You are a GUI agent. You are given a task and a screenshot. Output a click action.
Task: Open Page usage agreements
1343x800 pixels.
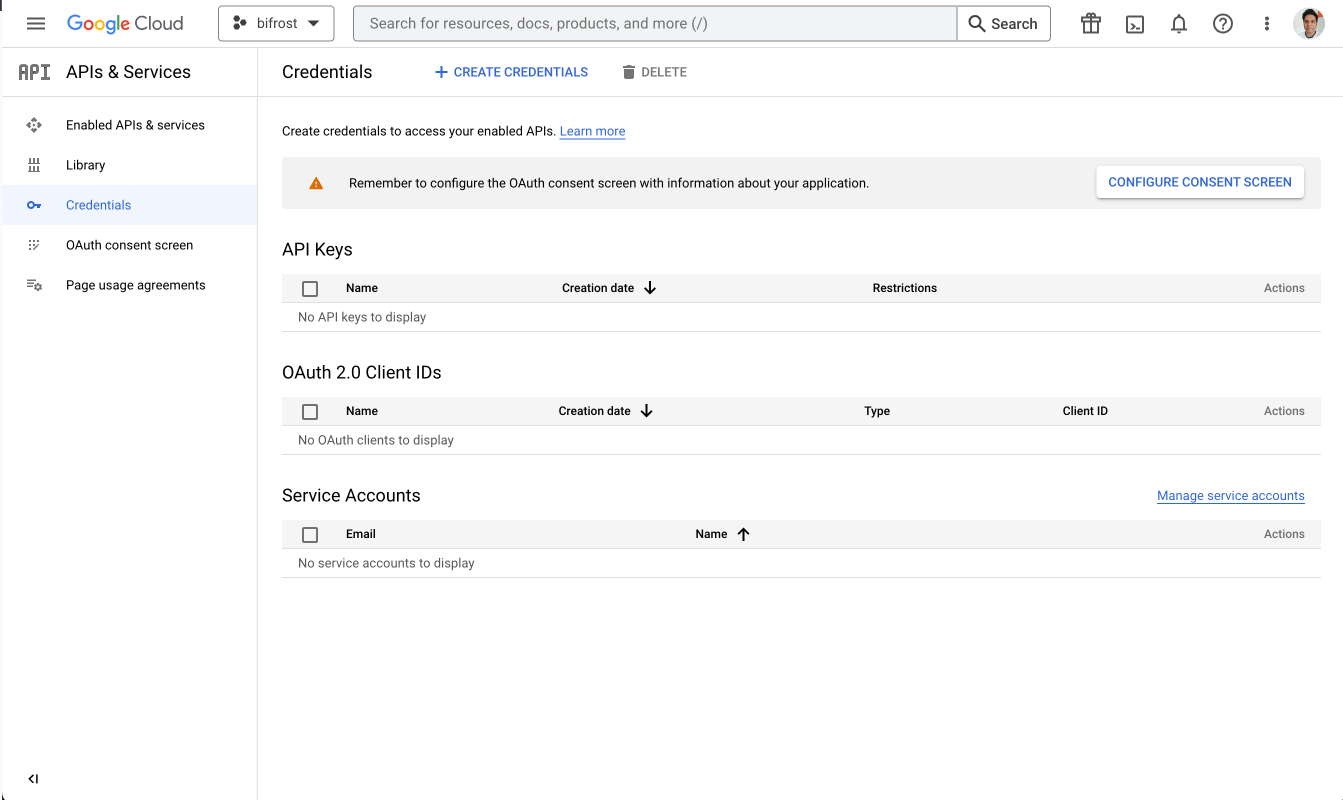click(x=135, y=285)
